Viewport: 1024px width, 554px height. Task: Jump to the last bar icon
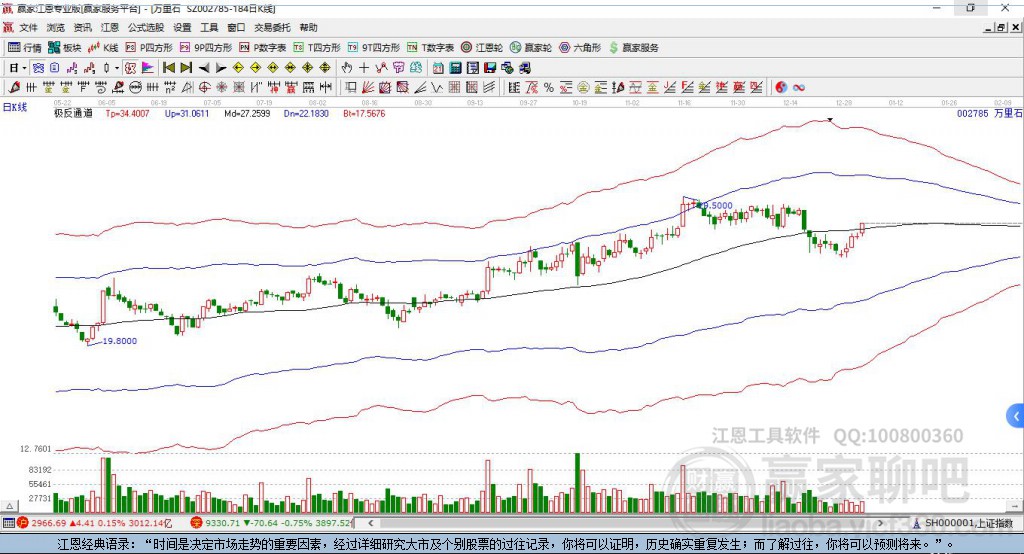[186, 67]
